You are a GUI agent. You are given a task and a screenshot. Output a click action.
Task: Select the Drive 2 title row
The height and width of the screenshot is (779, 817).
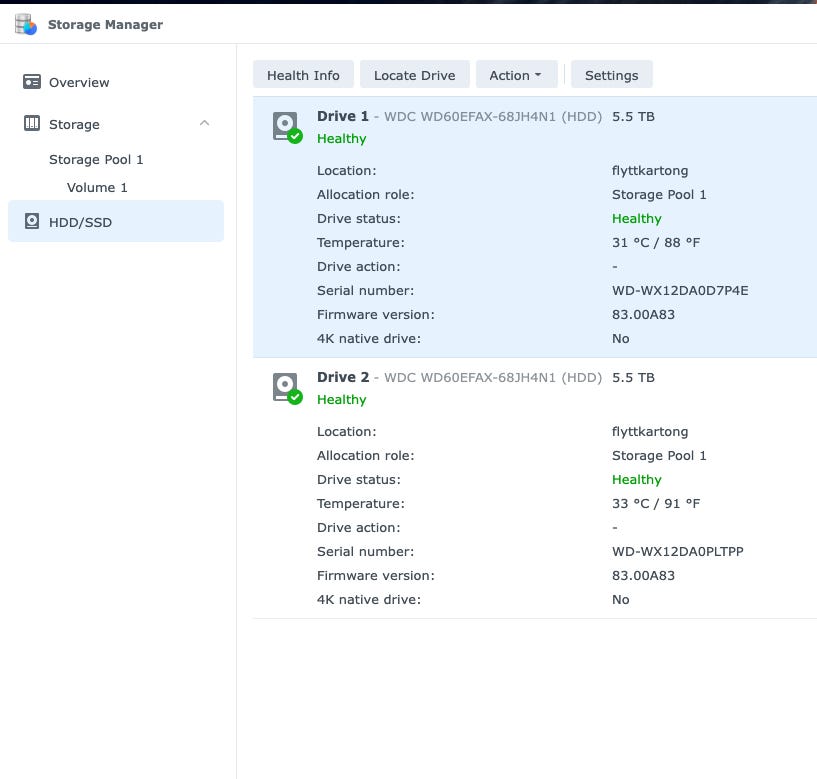pos(458,377)
